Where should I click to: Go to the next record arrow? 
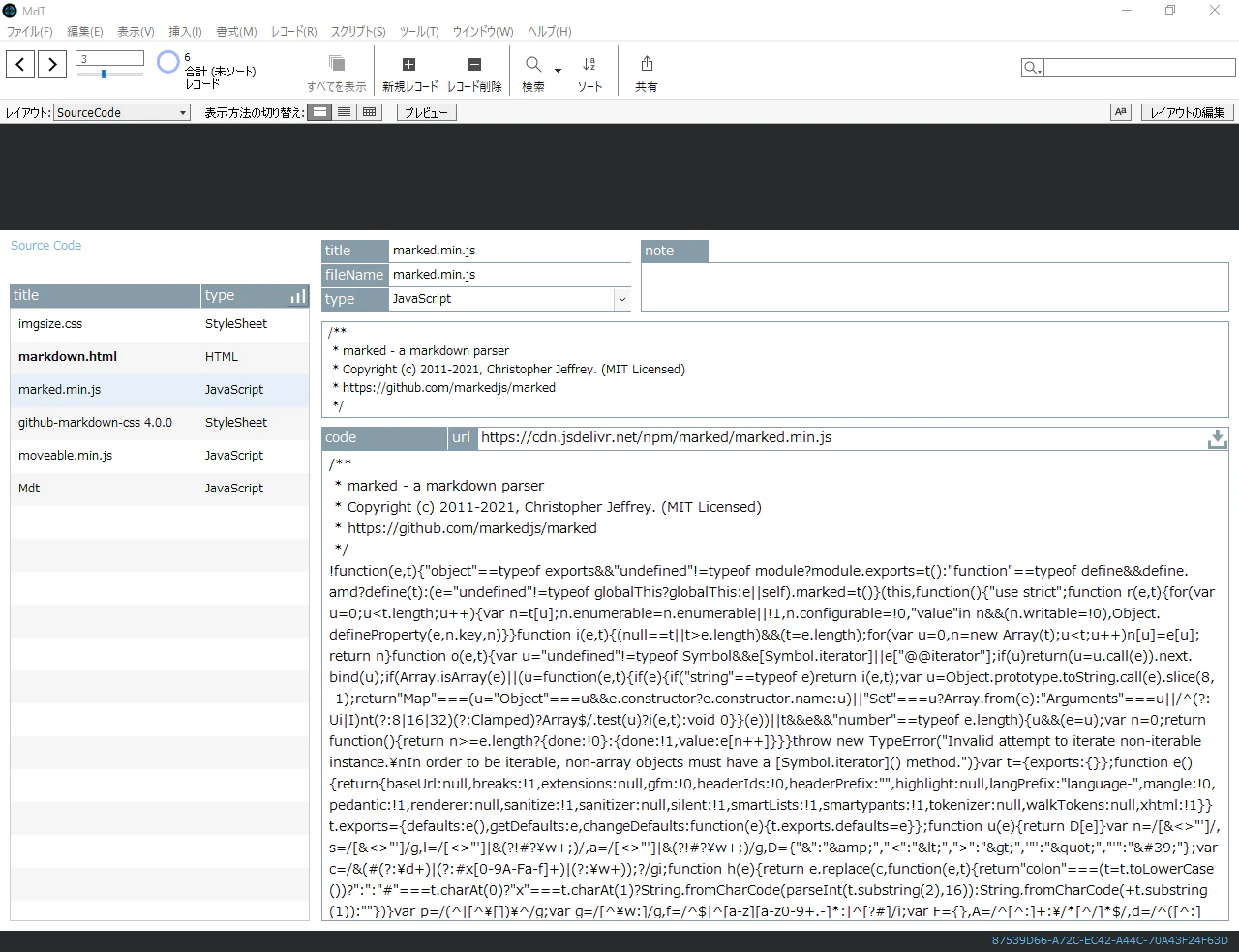(x=52, y=65)
